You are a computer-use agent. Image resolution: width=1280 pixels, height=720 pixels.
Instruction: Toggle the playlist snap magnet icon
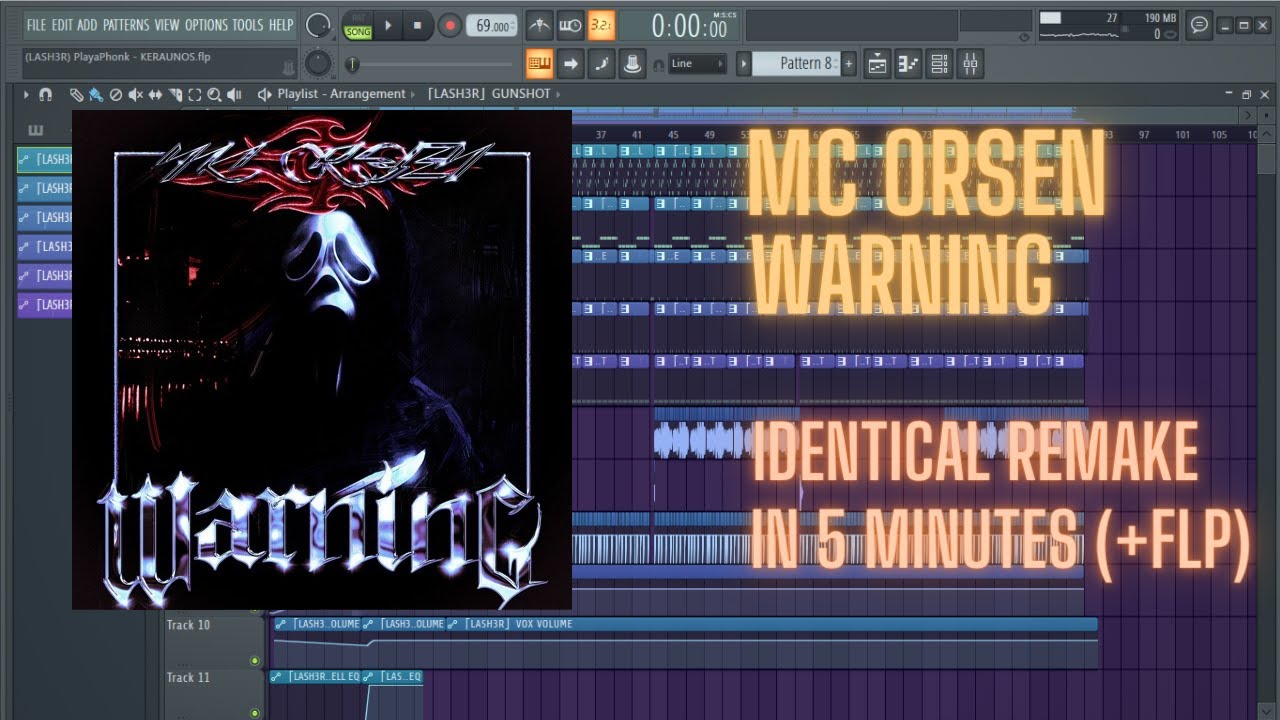(45, 94)
